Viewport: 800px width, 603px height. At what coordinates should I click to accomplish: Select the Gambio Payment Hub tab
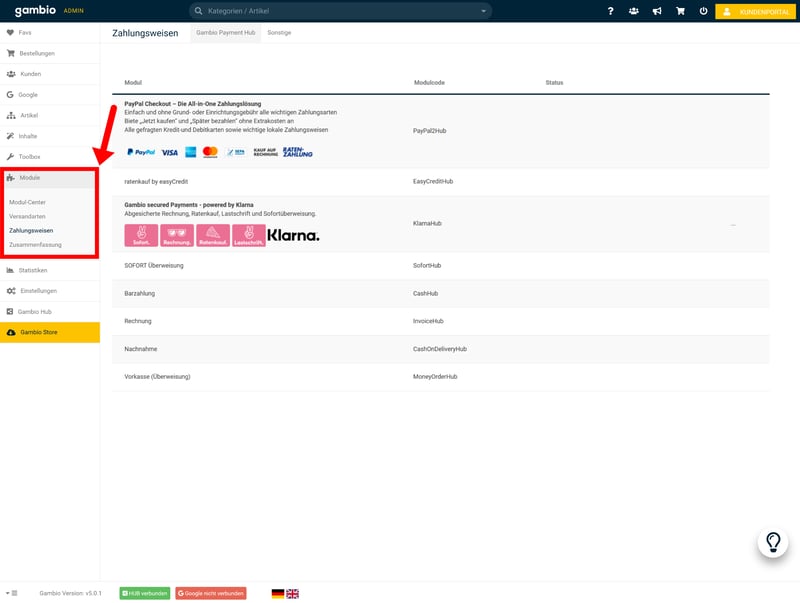(x=225, y=33)
